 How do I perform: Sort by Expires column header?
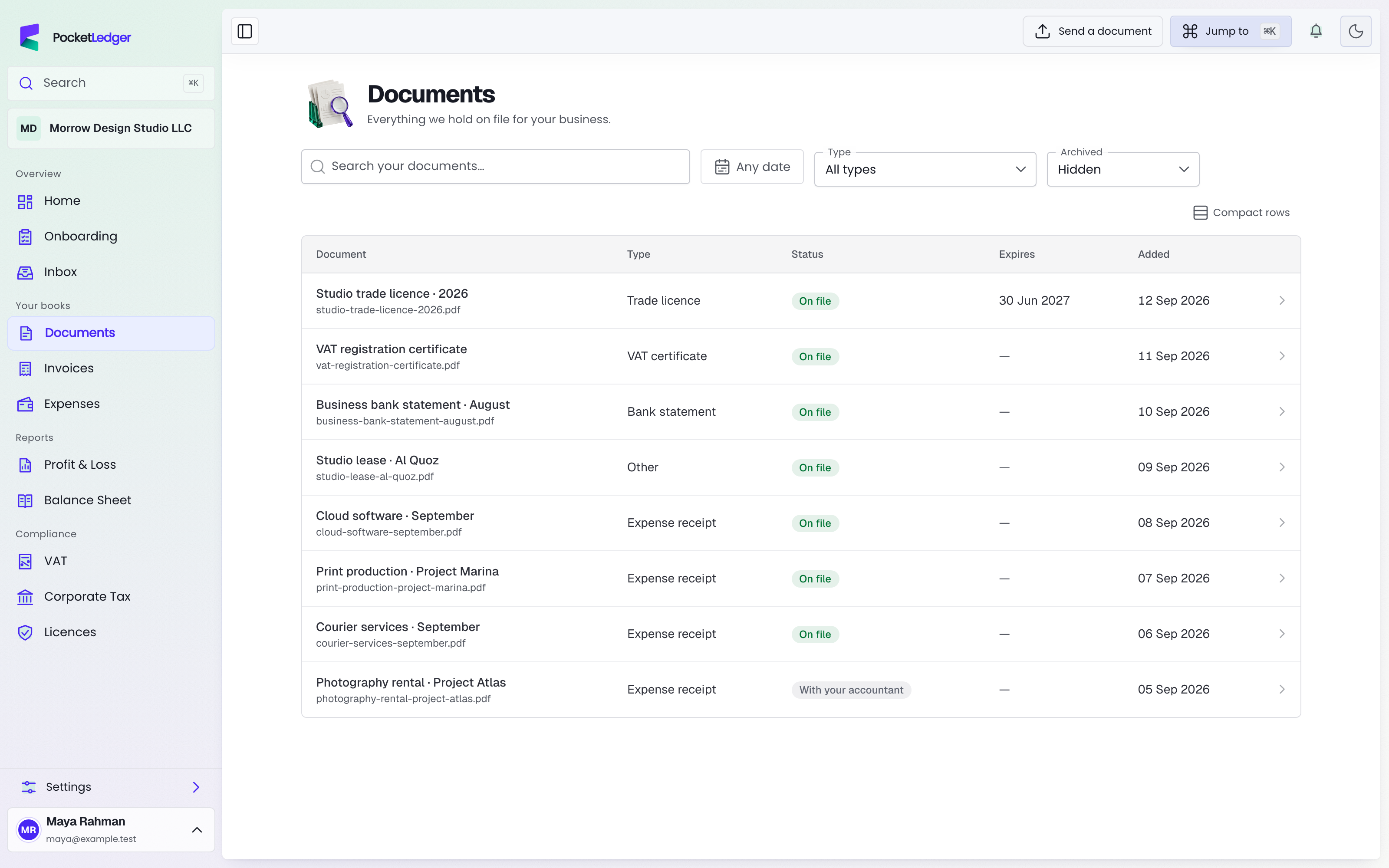(1017, 254)
